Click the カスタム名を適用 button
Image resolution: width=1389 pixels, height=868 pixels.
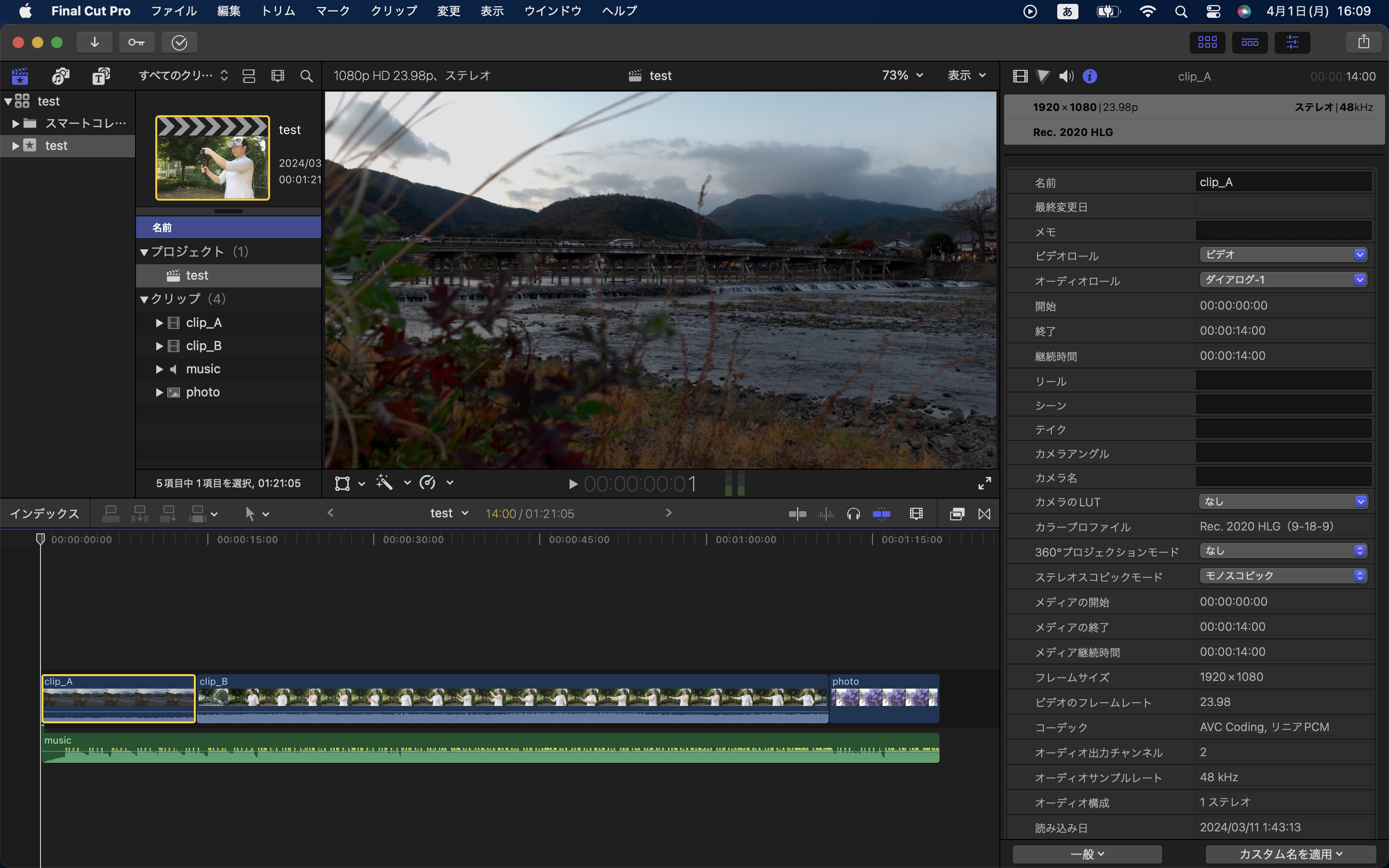coord(1290,854)
